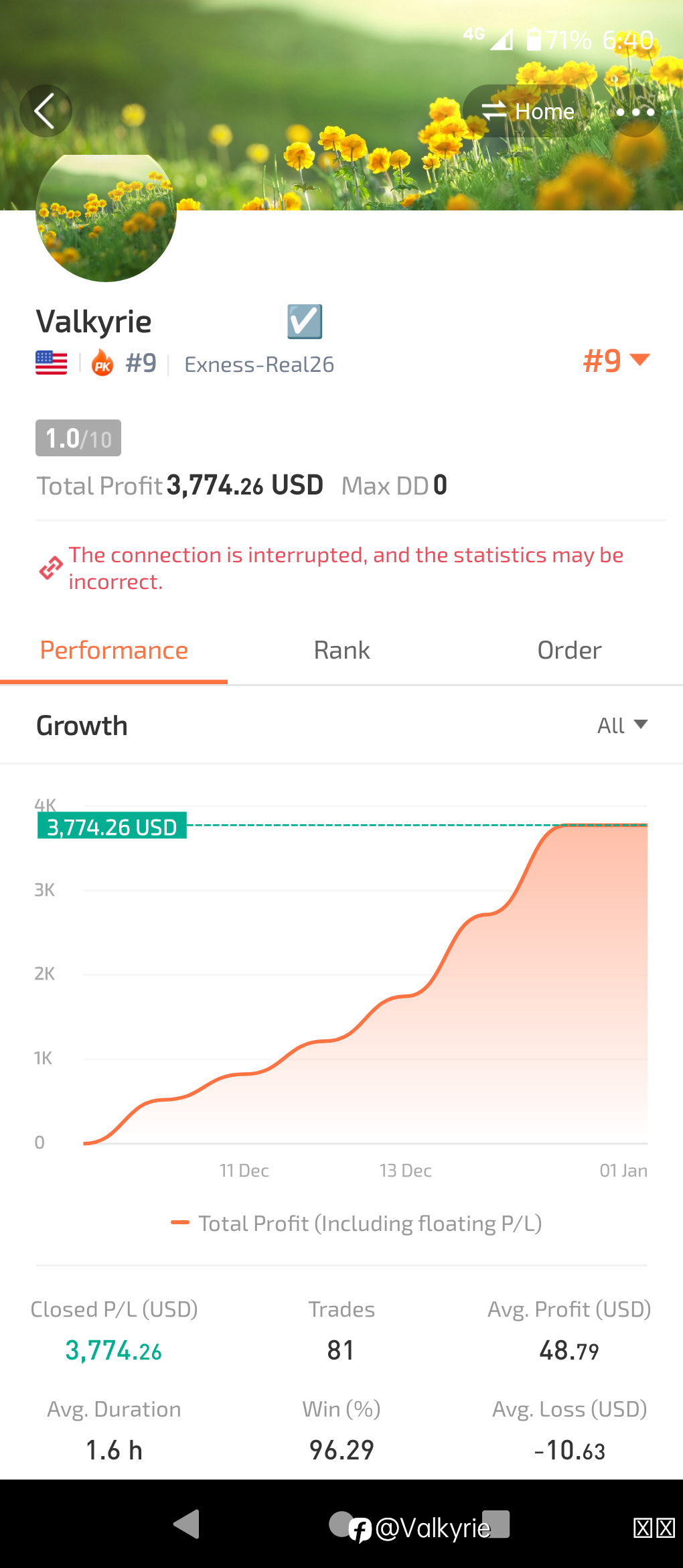Tap the Facebook icon beside @Valkyrie

[360, 1529]
